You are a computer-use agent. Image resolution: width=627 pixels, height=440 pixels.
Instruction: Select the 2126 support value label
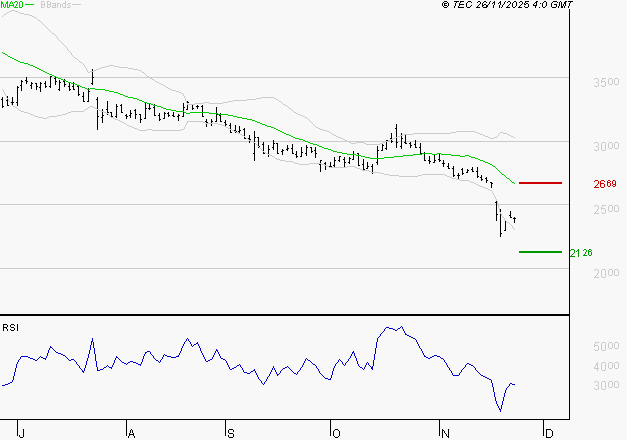point(581,253)
